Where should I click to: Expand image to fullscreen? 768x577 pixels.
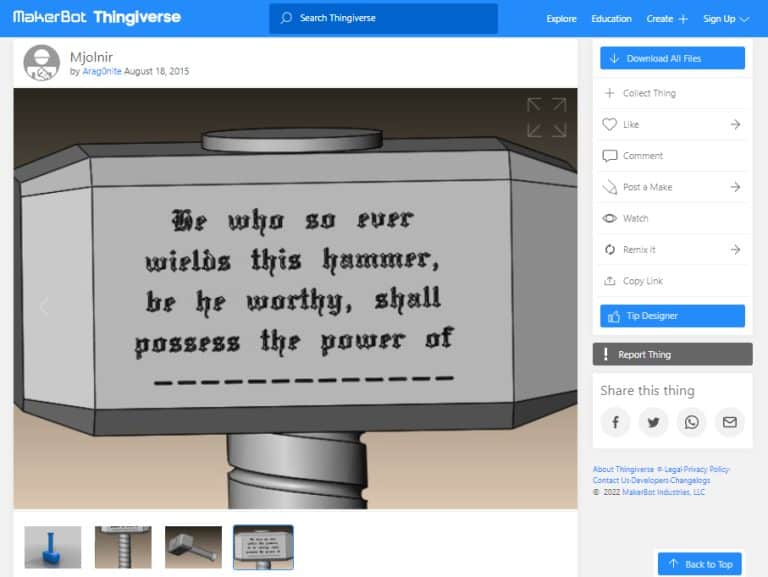(x=547, y=118)
